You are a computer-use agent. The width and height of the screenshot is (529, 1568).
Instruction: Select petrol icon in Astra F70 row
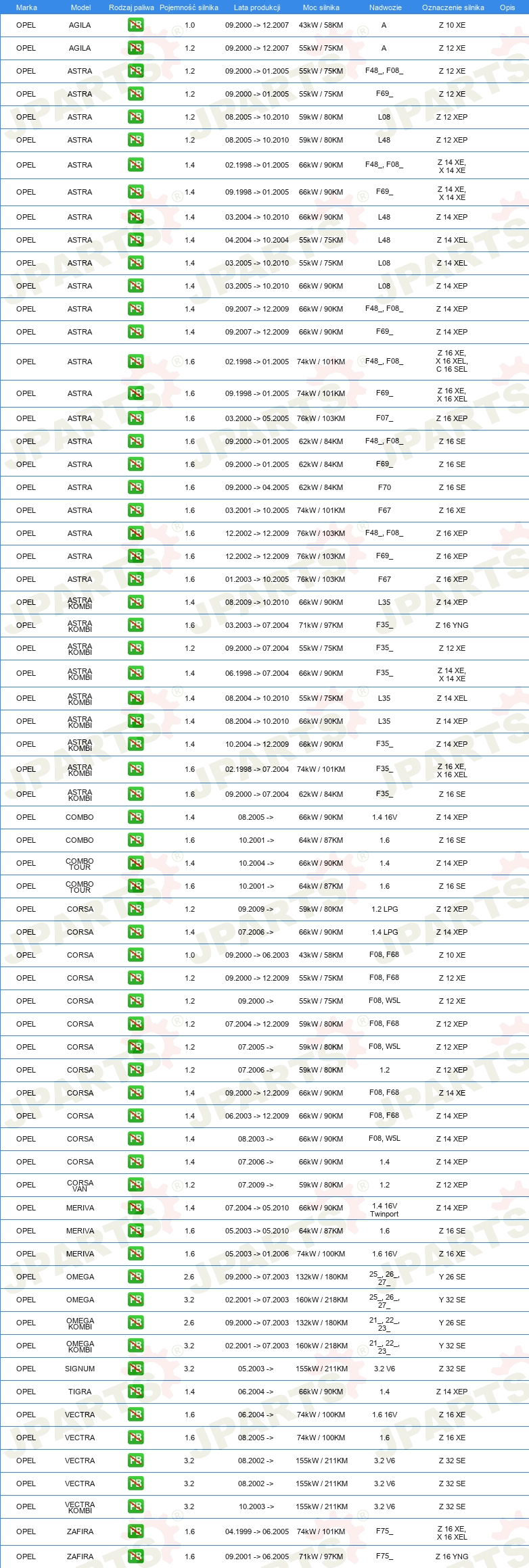tap(135, 487)
